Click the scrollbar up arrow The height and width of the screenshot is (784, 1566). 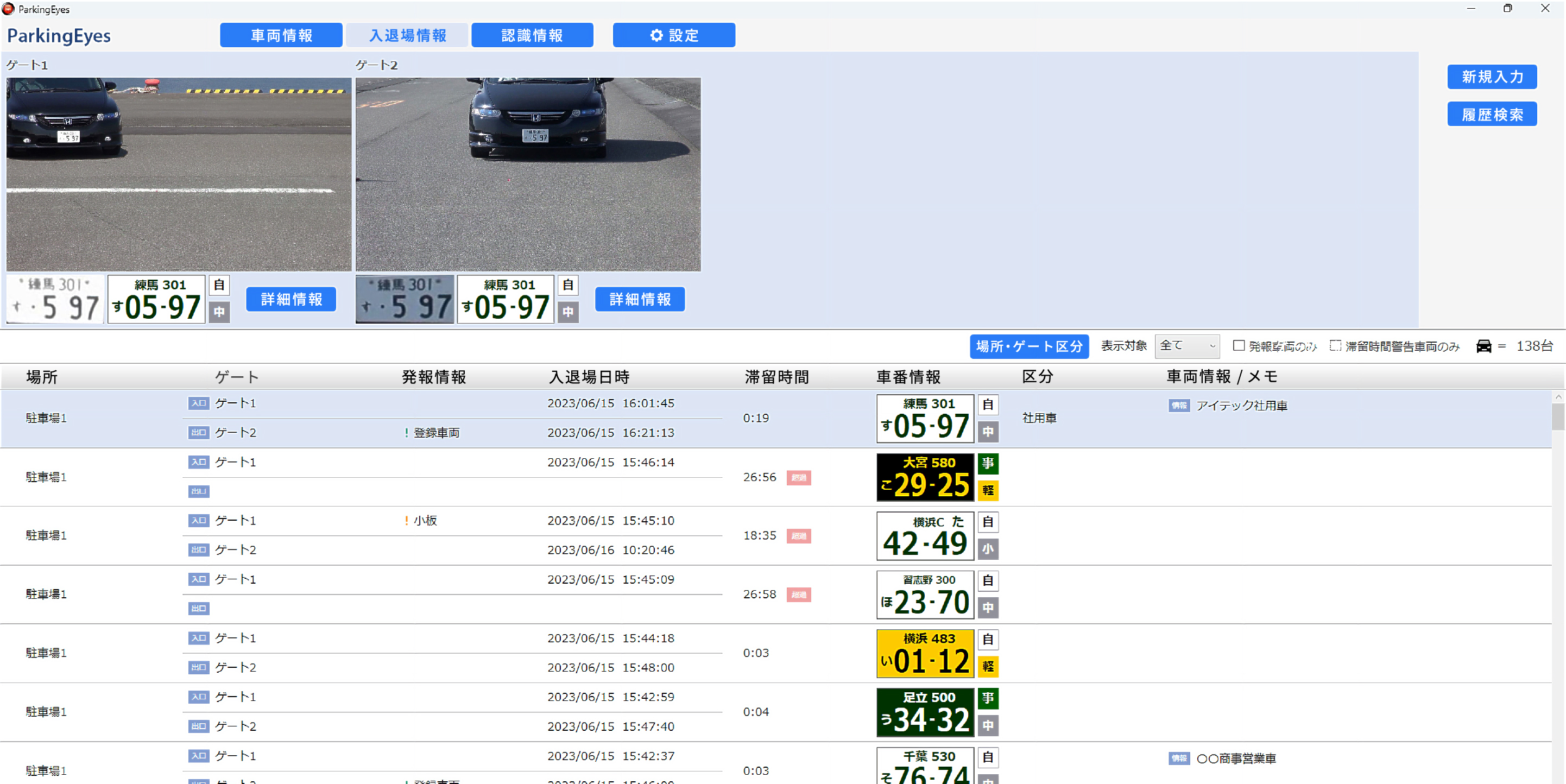1558,396
